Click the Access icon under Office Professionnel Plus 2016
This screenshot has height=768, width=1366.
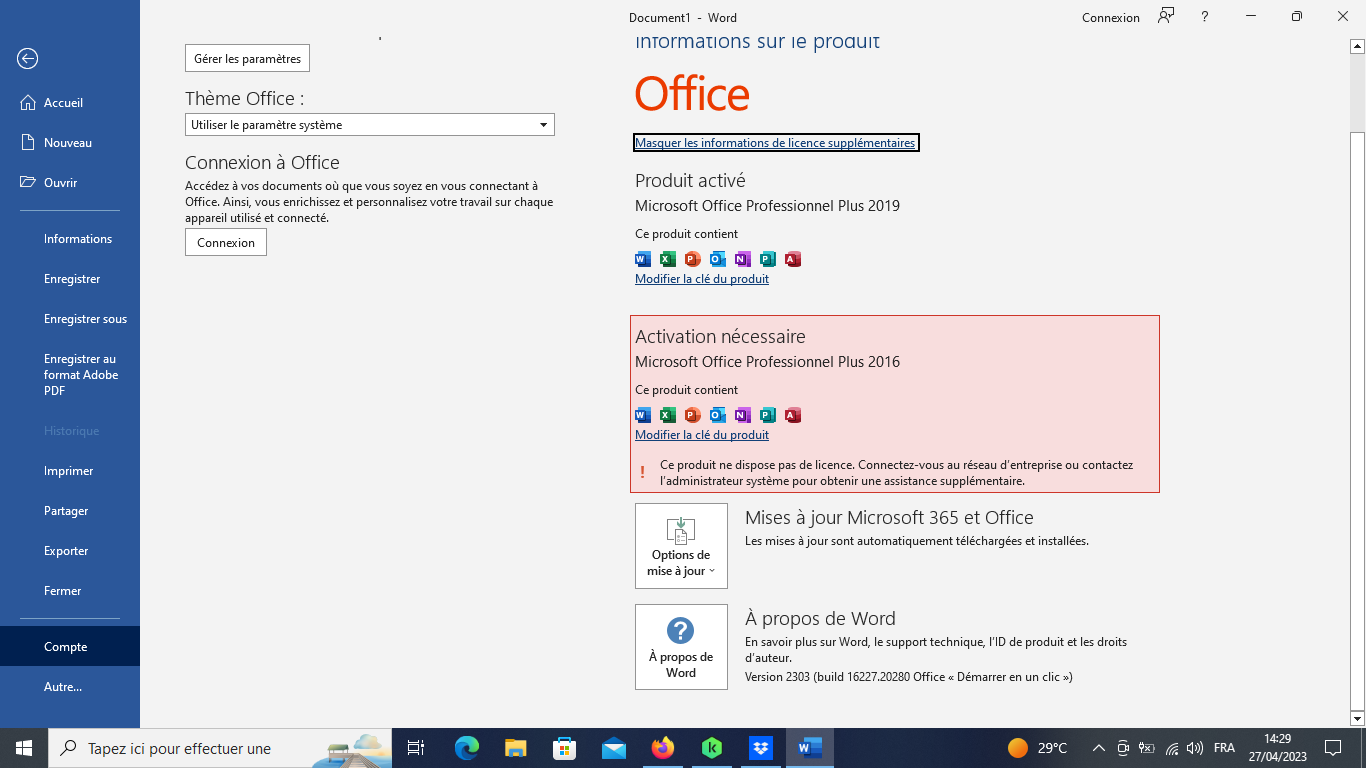click(x=793, y=415)
